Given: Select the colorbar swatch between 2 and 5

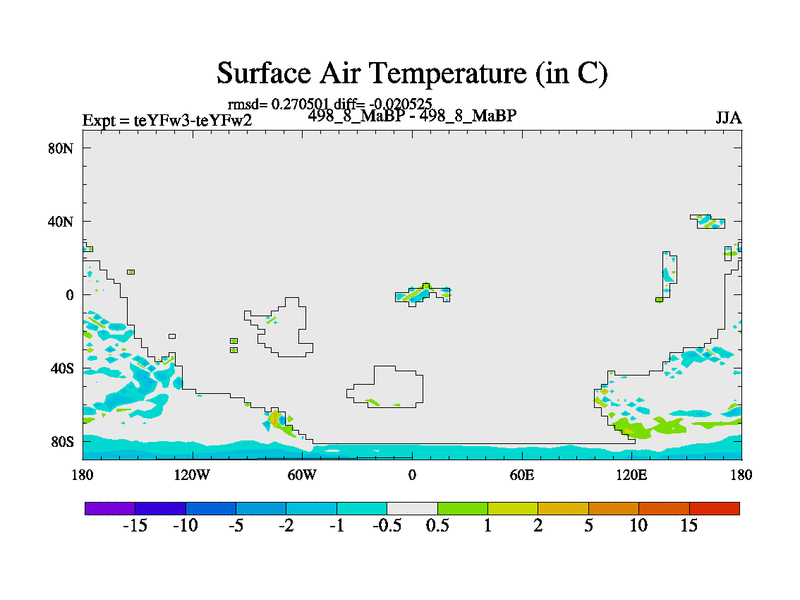Looking at the screenshot, I should tap(563, 508).
